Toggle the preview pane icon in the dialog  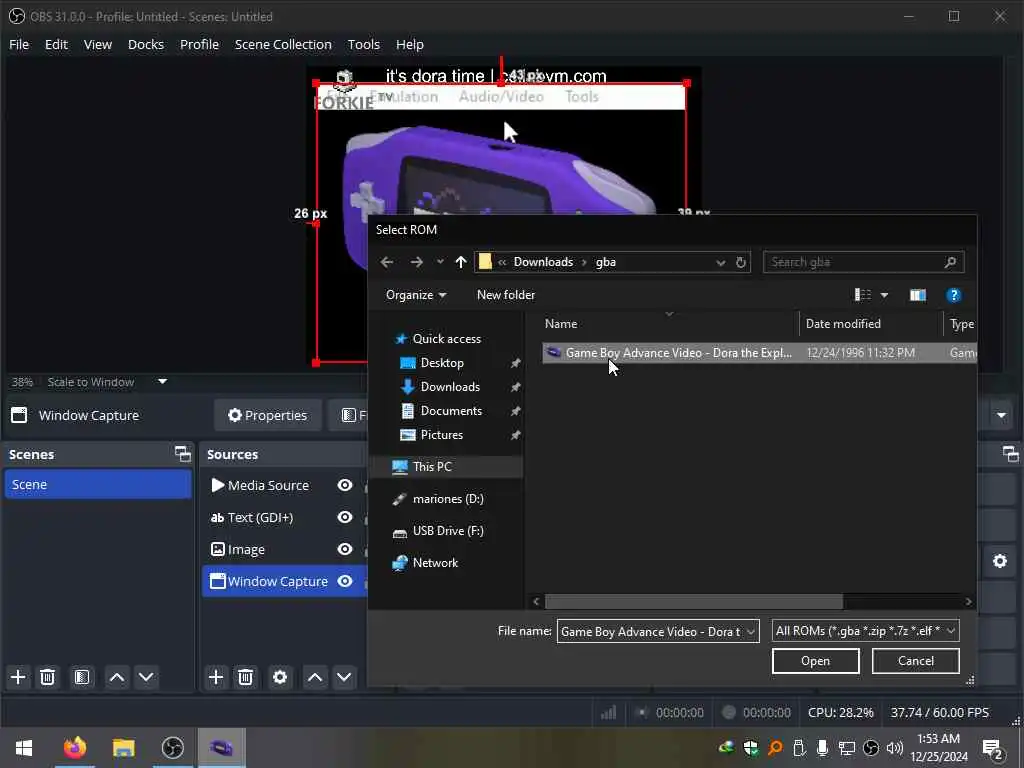(918, 295)
